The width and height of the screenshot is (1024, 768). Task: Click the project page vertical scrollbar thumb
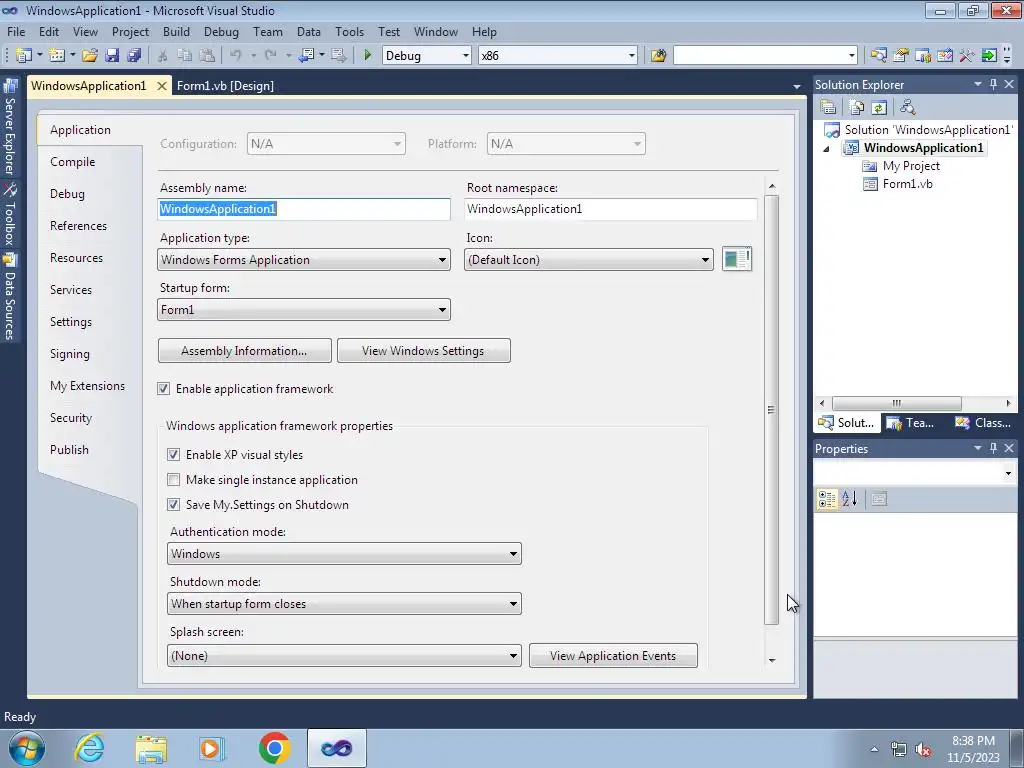[771, 409]
